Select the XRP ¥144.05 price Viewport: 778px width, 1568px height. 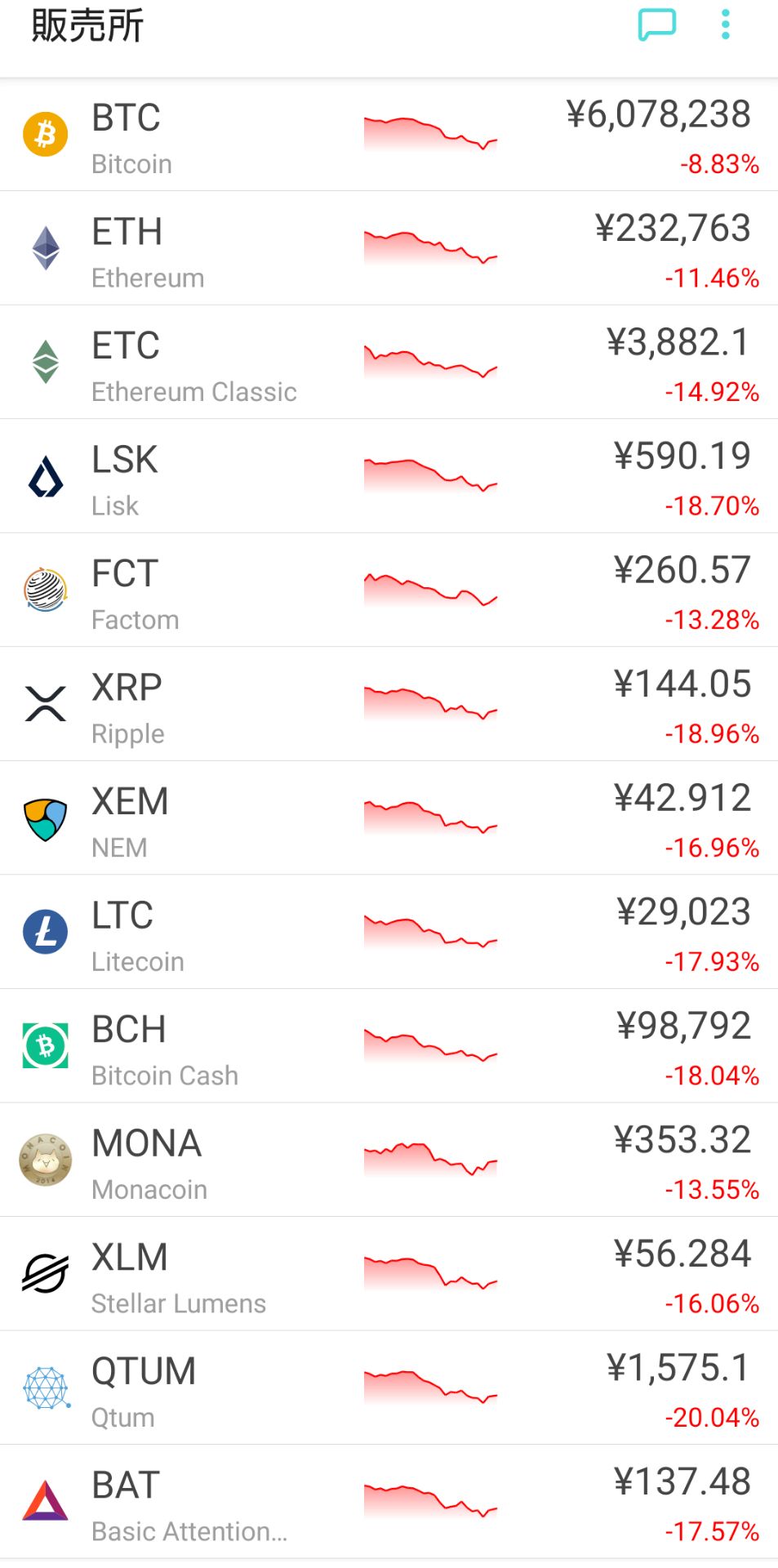coord(682,684)
